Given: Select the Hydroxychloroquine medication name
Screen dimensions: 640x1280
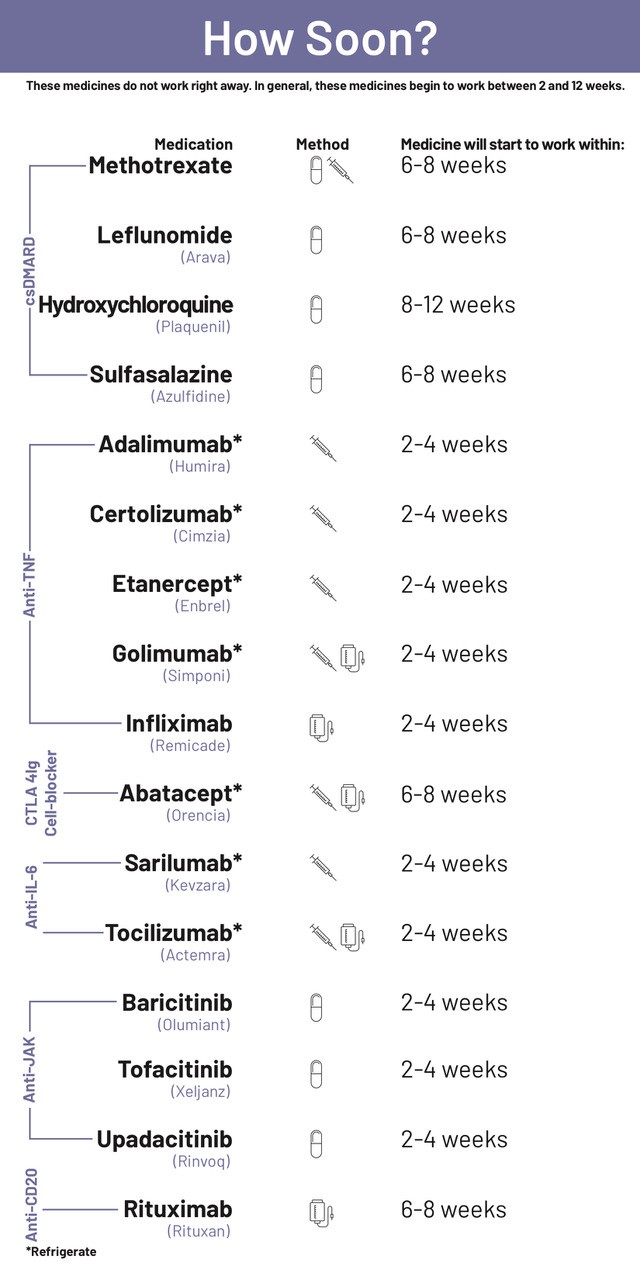Looking at the screenshot, I should tap(135, 305).
